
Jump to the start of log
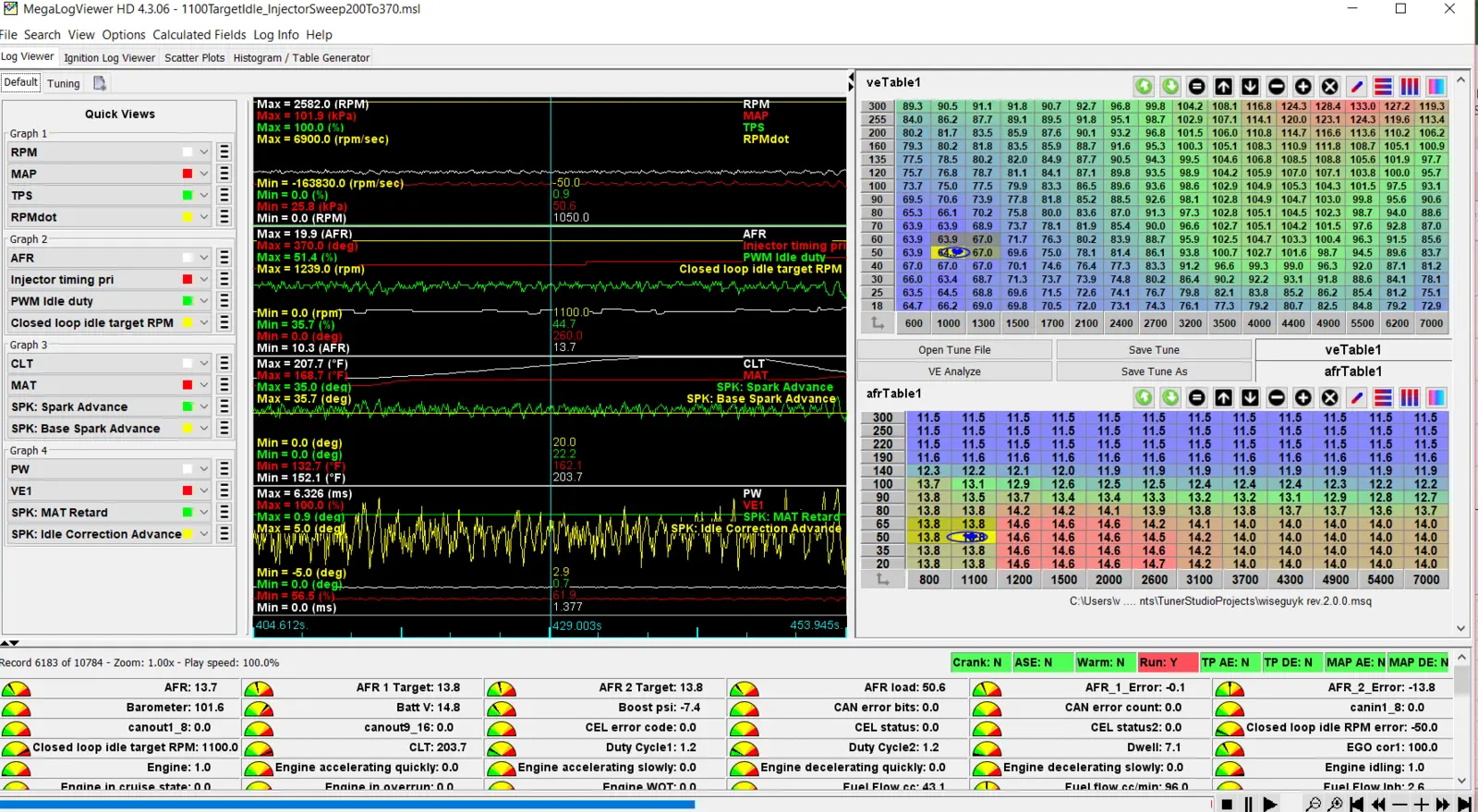click(1356, 805)
